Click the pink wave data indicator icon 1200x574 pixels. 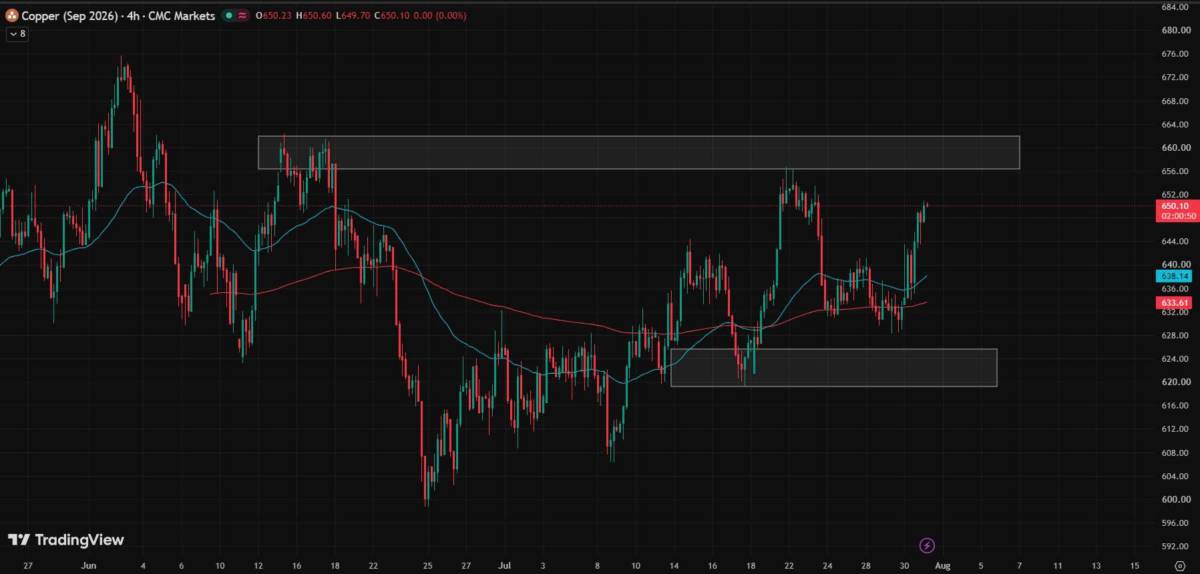click(244, 16)
